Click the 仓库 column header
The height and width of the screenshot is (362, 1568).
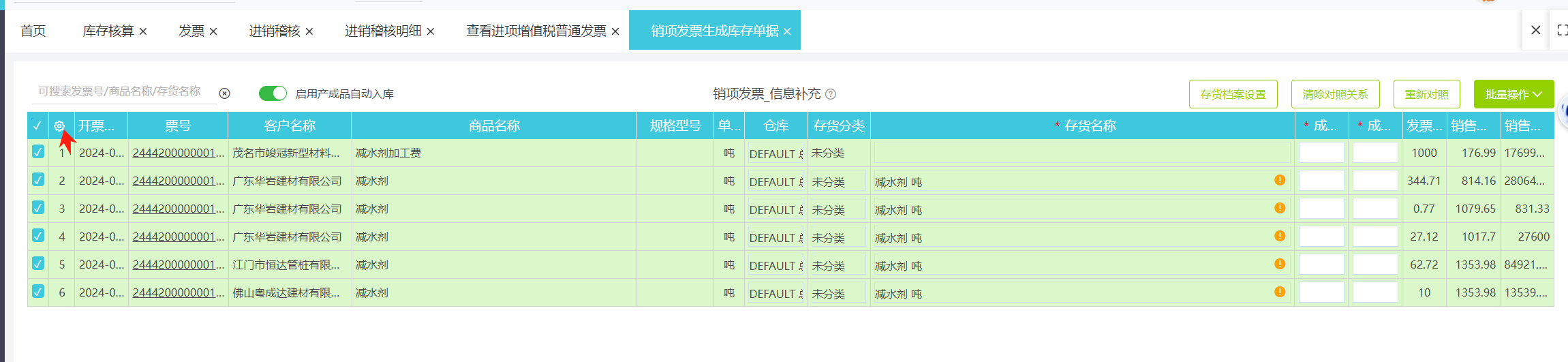[x=775, y=125]
